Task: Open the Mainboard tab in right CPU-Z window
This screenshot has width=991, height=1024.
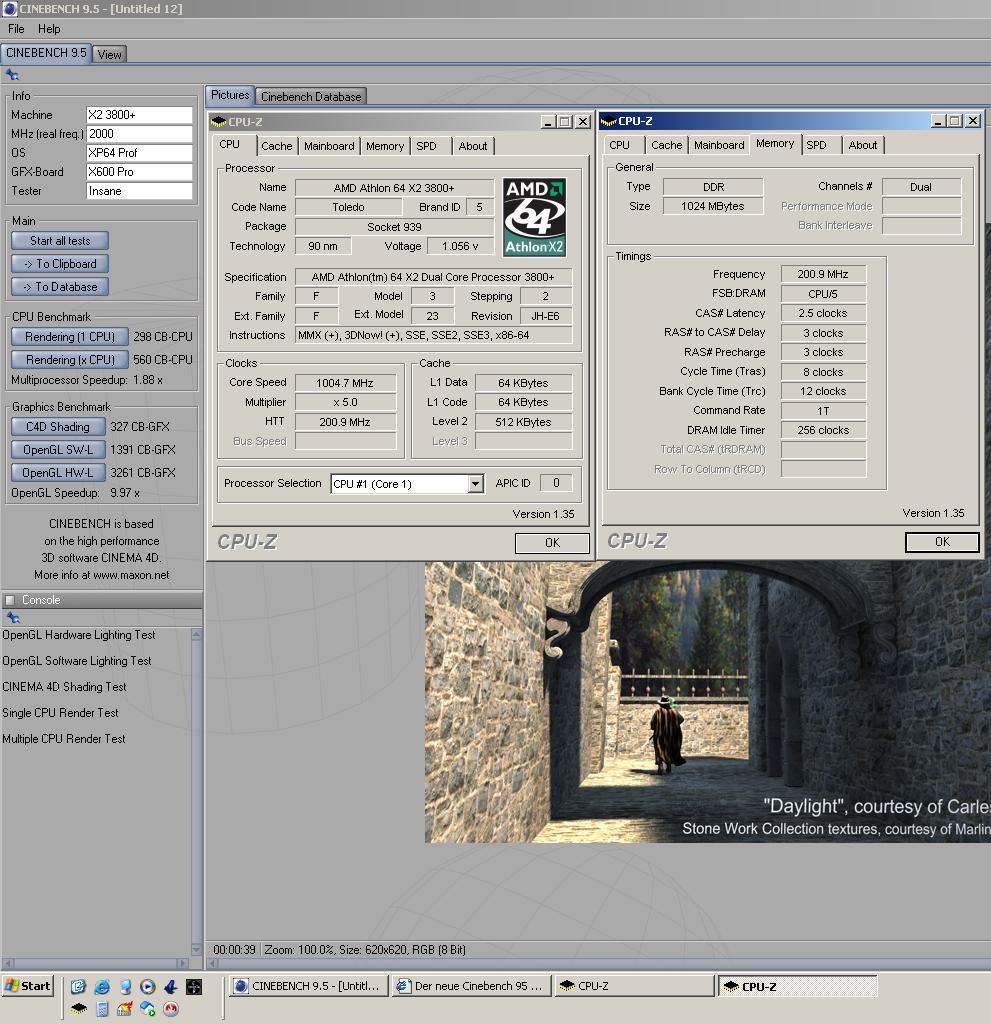Action: pyautogui.click(x=719, y=145)
